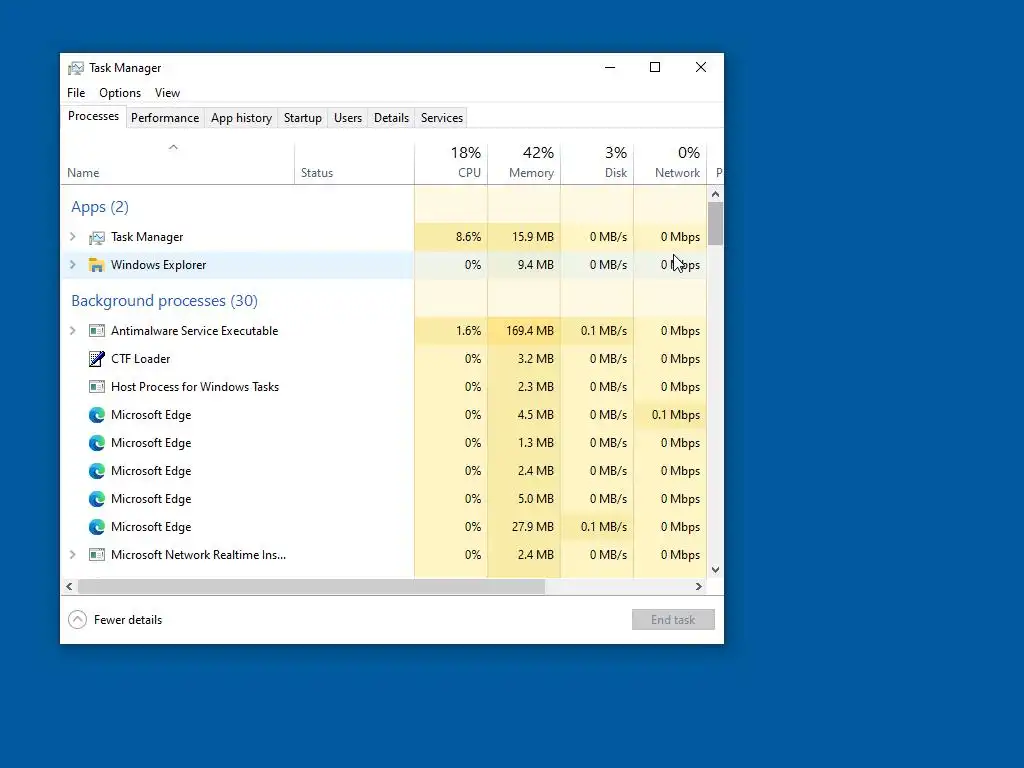Click the CTF Loader pen icon

pos(97,359)
